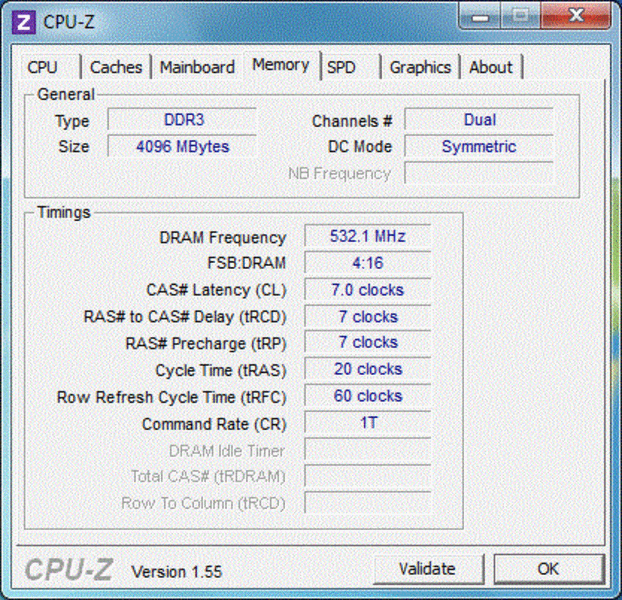Click the empty DRAM Idle Timer field
This screenshot has height=600, width=622.
[x=368, y=450]
